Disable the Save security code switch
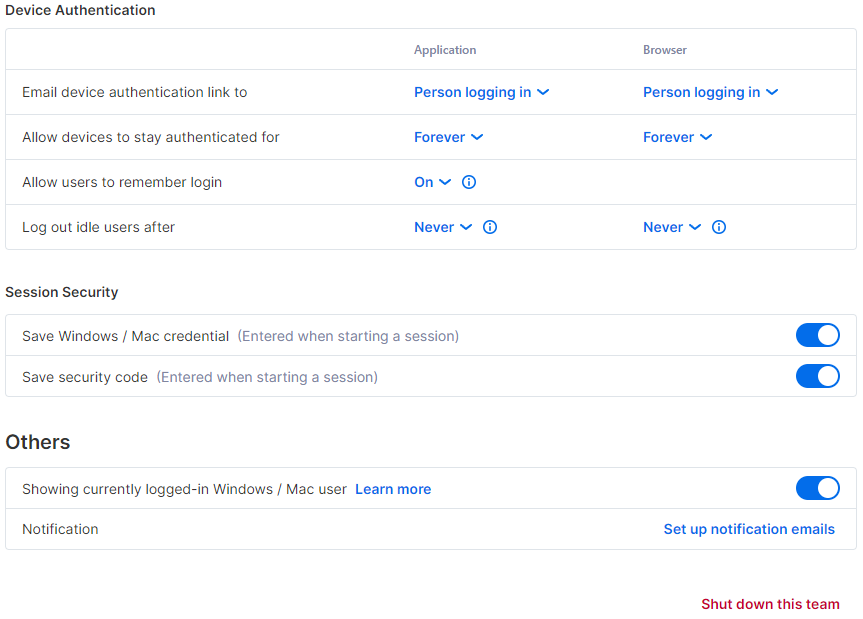 (x=817, y=376)
